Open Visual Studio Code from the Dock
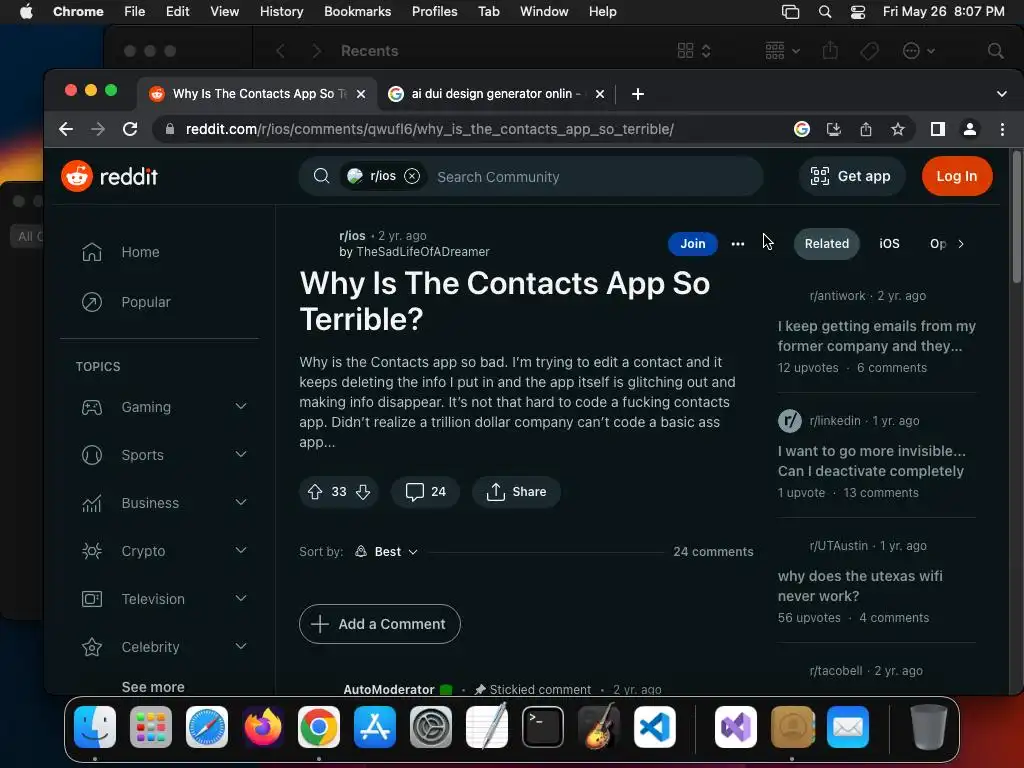Viewport: 1024px width, 768px height. [x=654, y=727]
